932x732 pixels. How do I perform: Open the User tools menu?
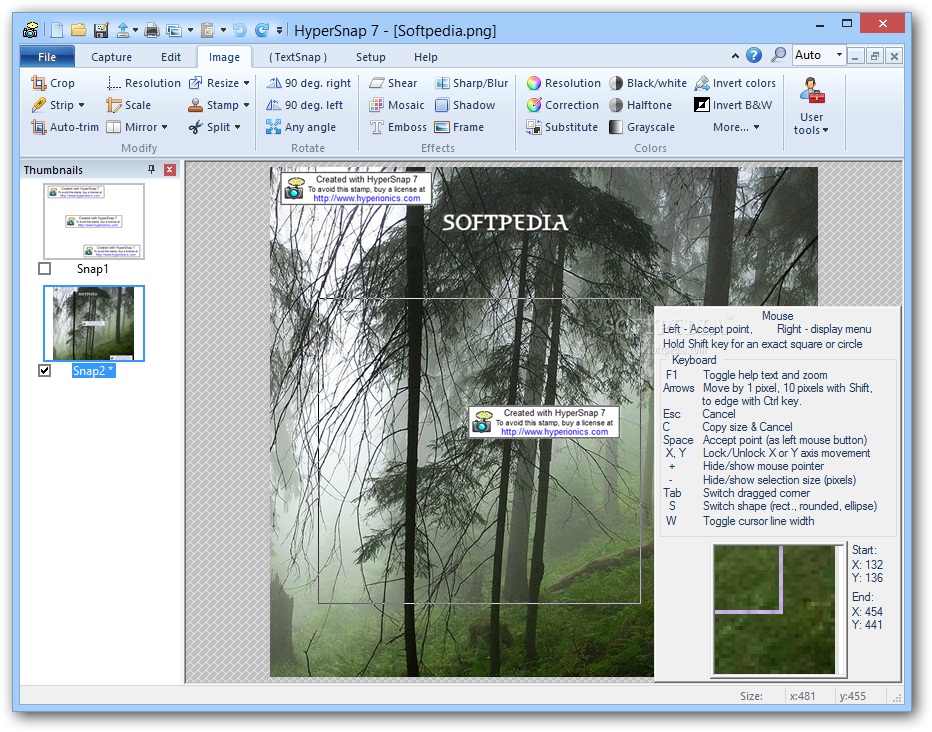(x=811, y=106)
